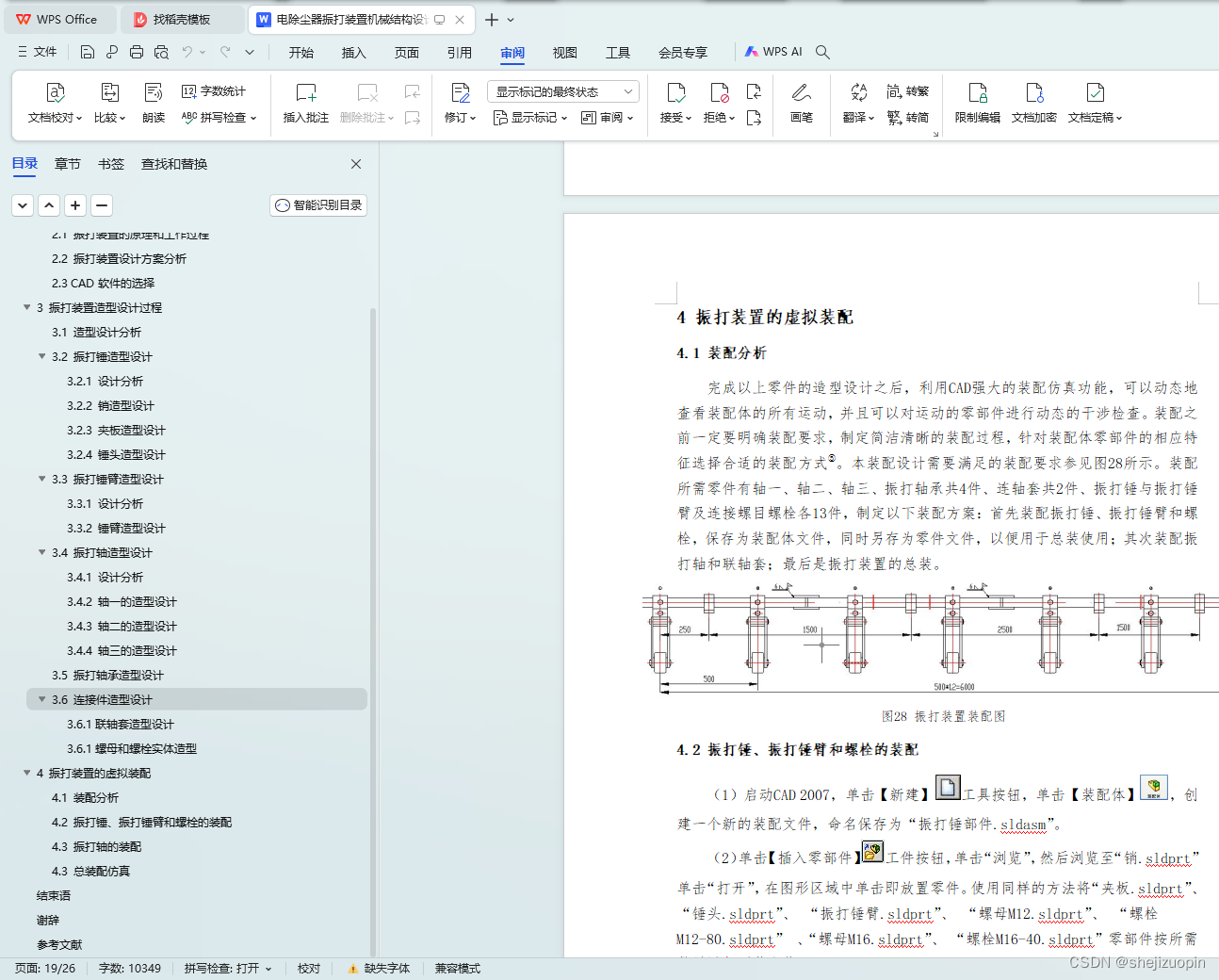Switch to the 会员专享 tab
1219x980 pixels.
click(683, 53)
